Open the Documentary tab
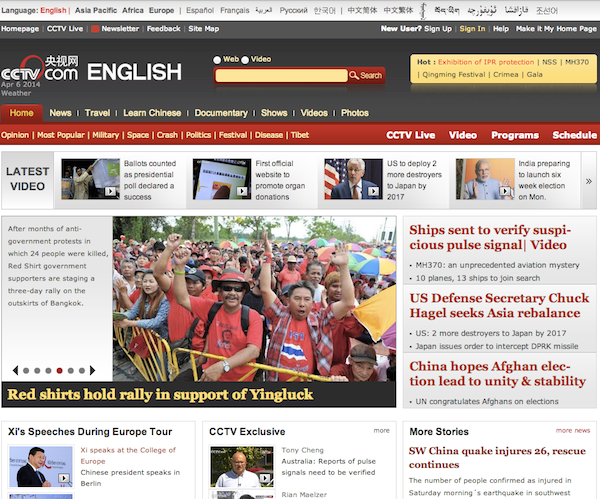This screenshot has height=499, width=600. click(220, 113)
